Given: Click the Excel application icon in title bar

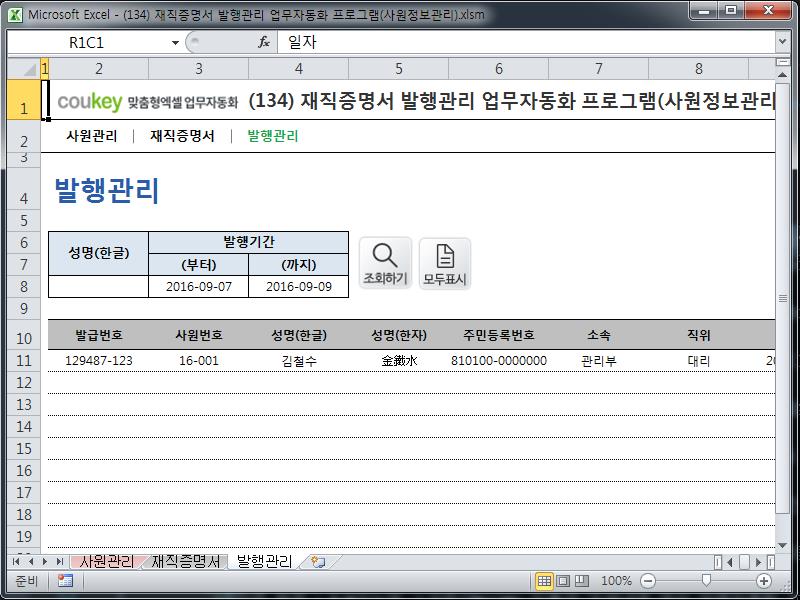Looking at the screenshot, I should click(15, 14).
